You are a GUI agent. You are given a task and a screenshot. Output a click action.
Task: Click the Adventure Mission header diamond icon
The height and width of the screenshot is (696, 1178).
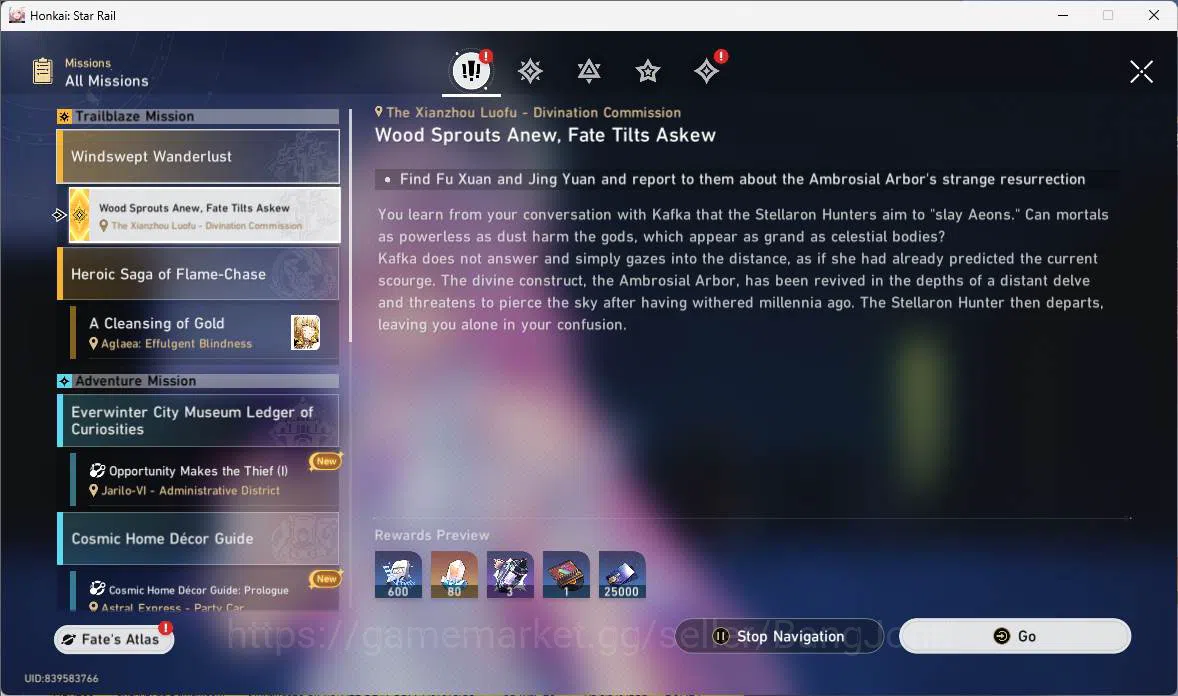pos(65,381)
